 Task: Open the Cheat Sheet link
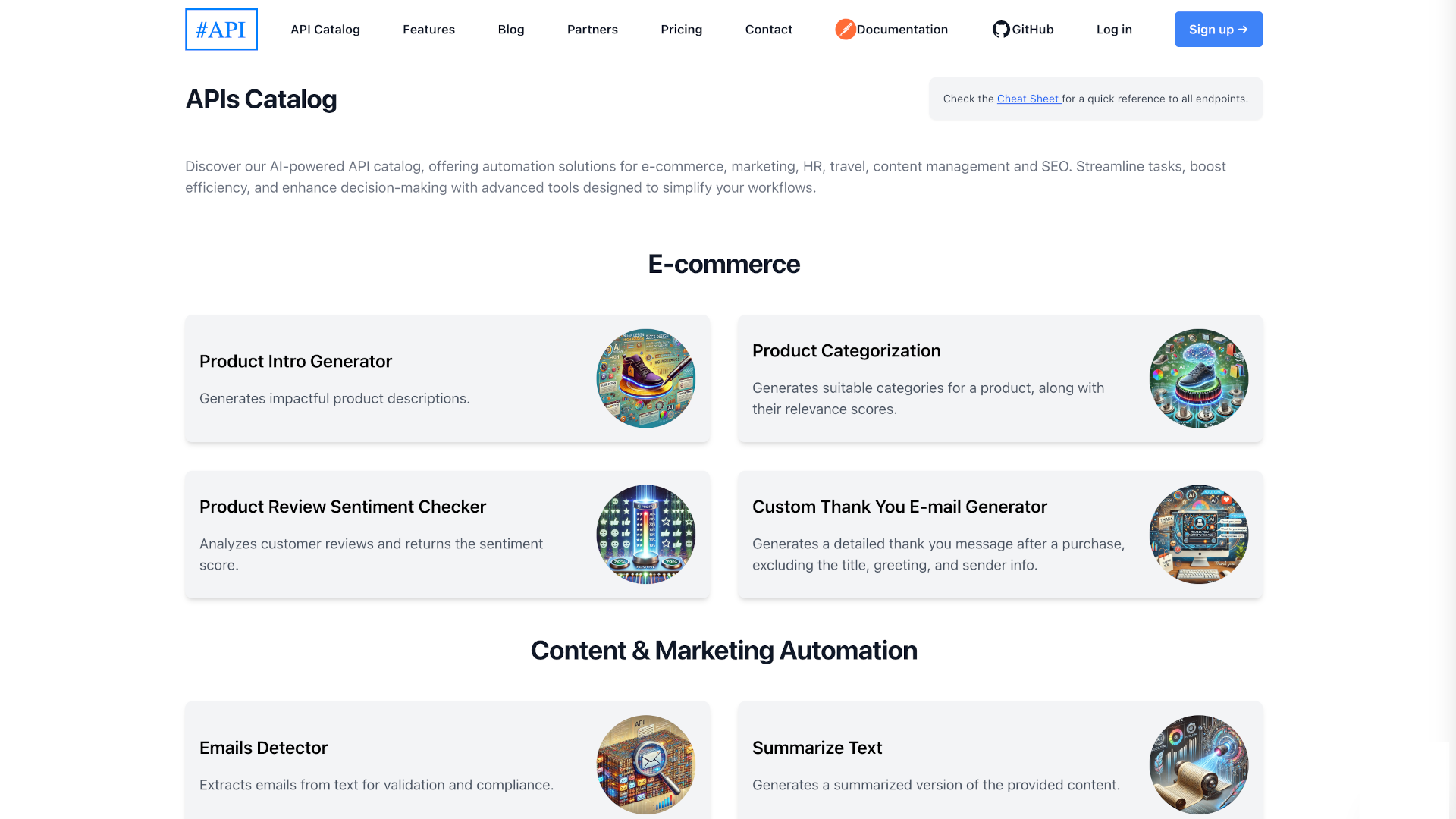point(1028,99)
